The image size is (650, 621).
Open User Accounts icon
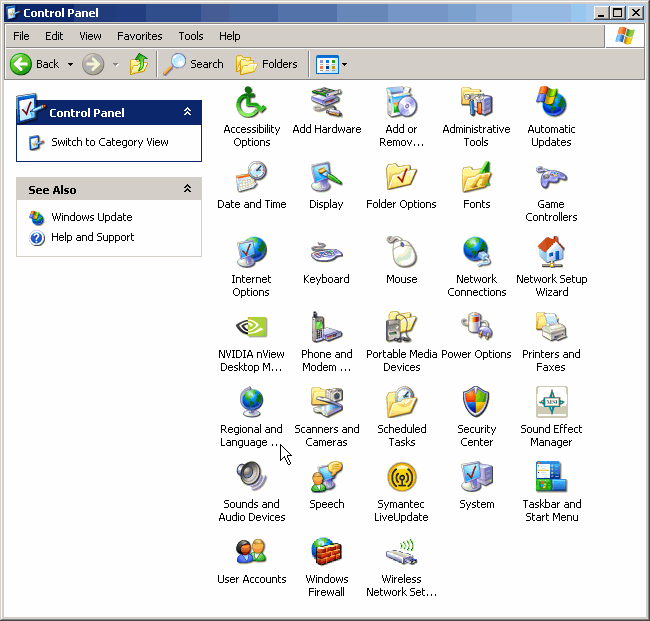pos(251,552)
